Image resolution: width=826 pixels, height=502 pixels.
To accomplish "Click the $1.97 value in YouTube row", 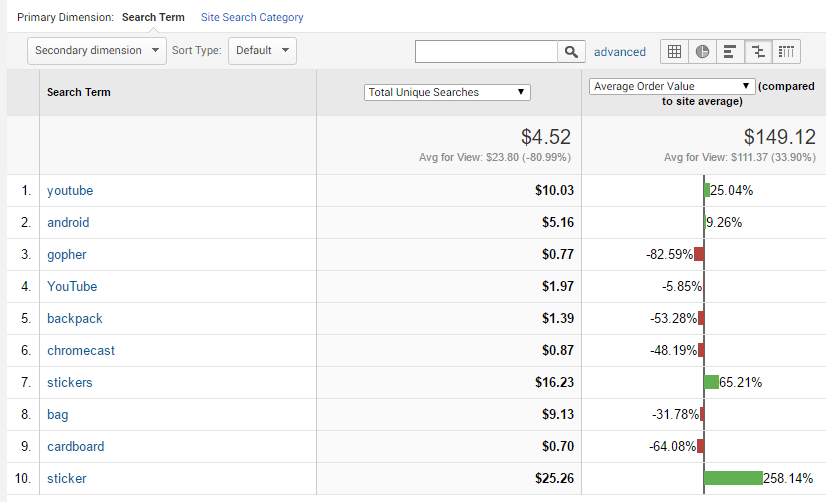I will [x=558, y=287].
